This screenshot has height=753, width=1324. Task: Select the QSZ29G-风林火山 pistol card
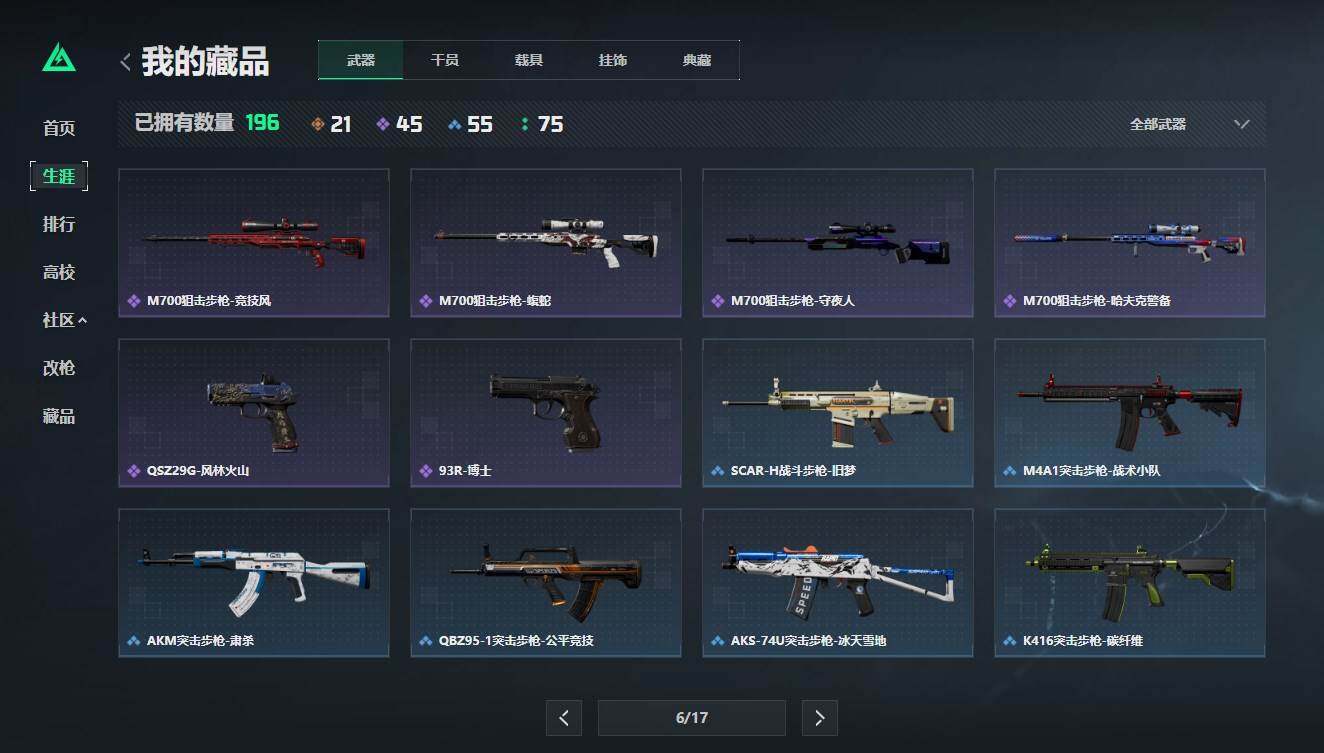tap(254, 413)
